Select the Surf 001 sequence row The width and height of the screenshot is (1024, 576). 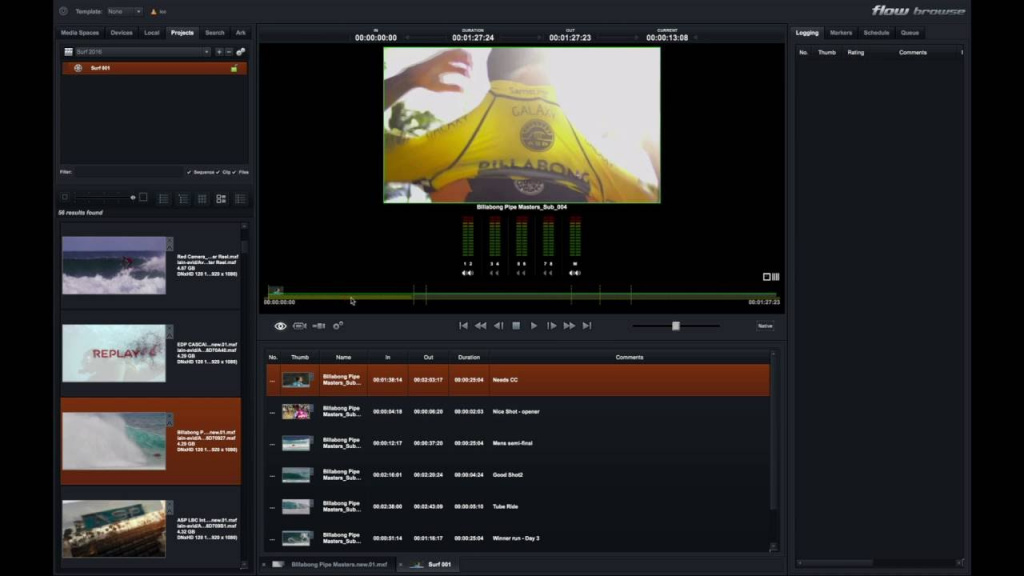tap(154, 68)
